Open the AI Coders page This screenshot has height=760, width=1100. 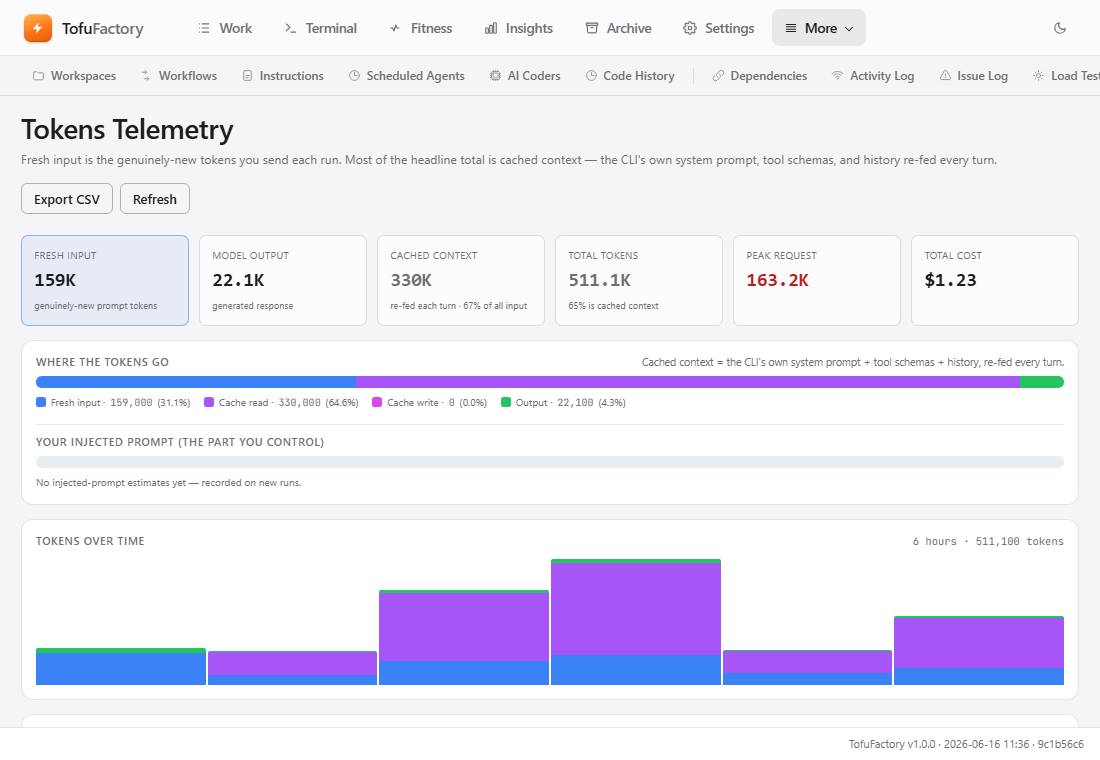point(525,76)
